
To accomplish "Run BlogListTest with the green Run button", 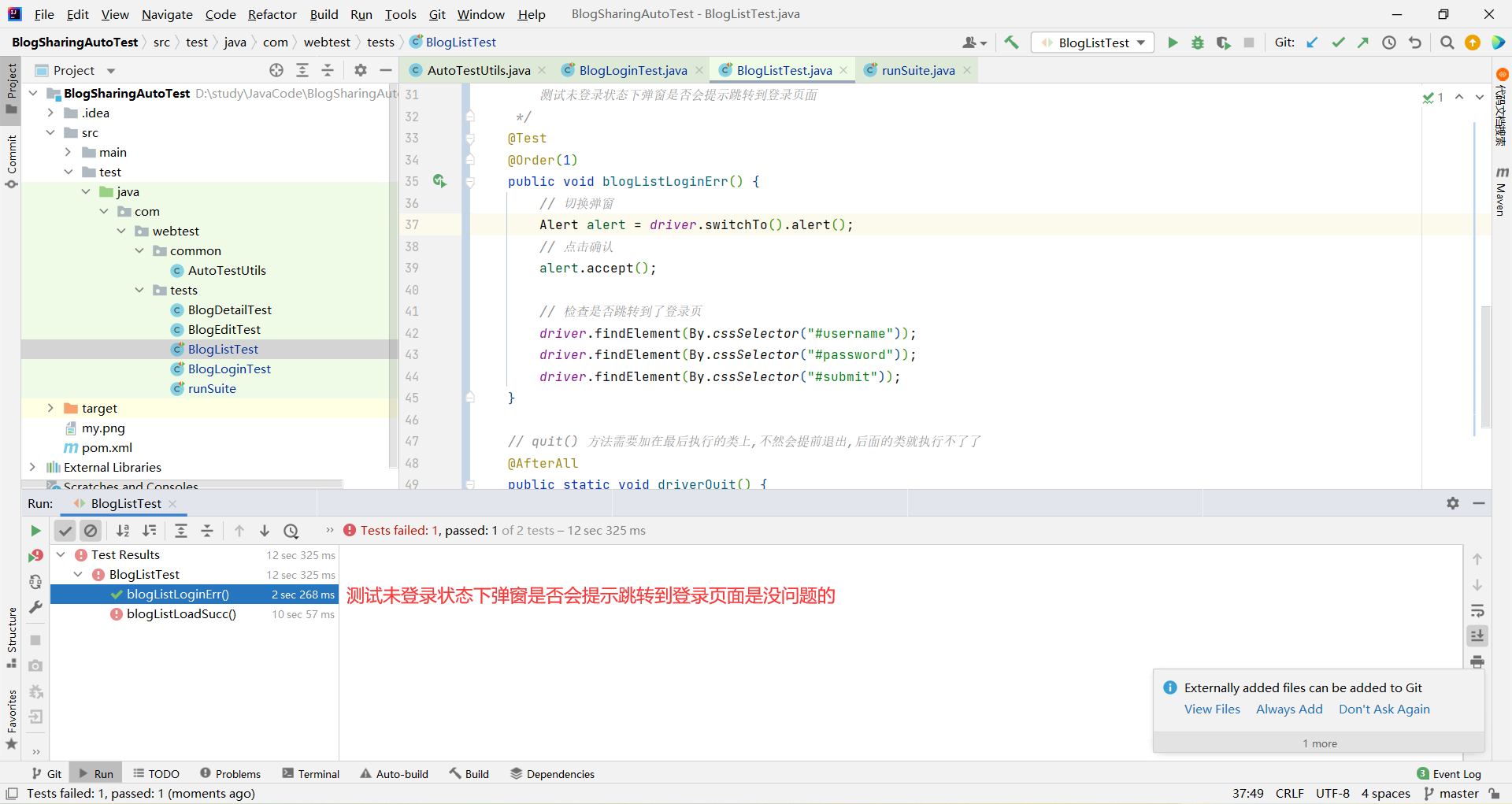I will click(1173, 43).
